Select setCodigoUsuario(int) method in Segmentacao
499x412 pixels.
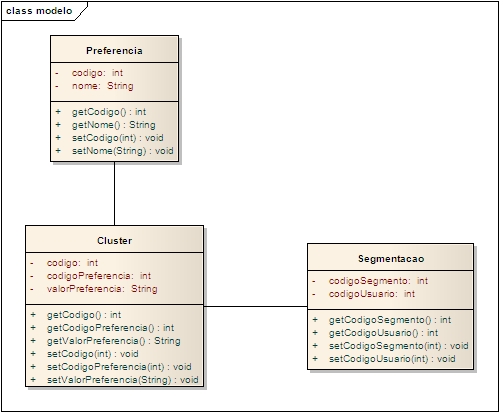(392, 359)
